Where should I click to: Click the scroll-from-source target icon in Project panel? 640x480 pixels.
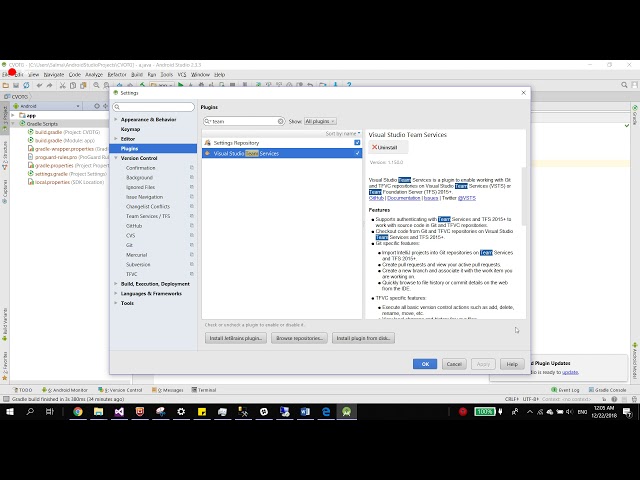[97, 106]
